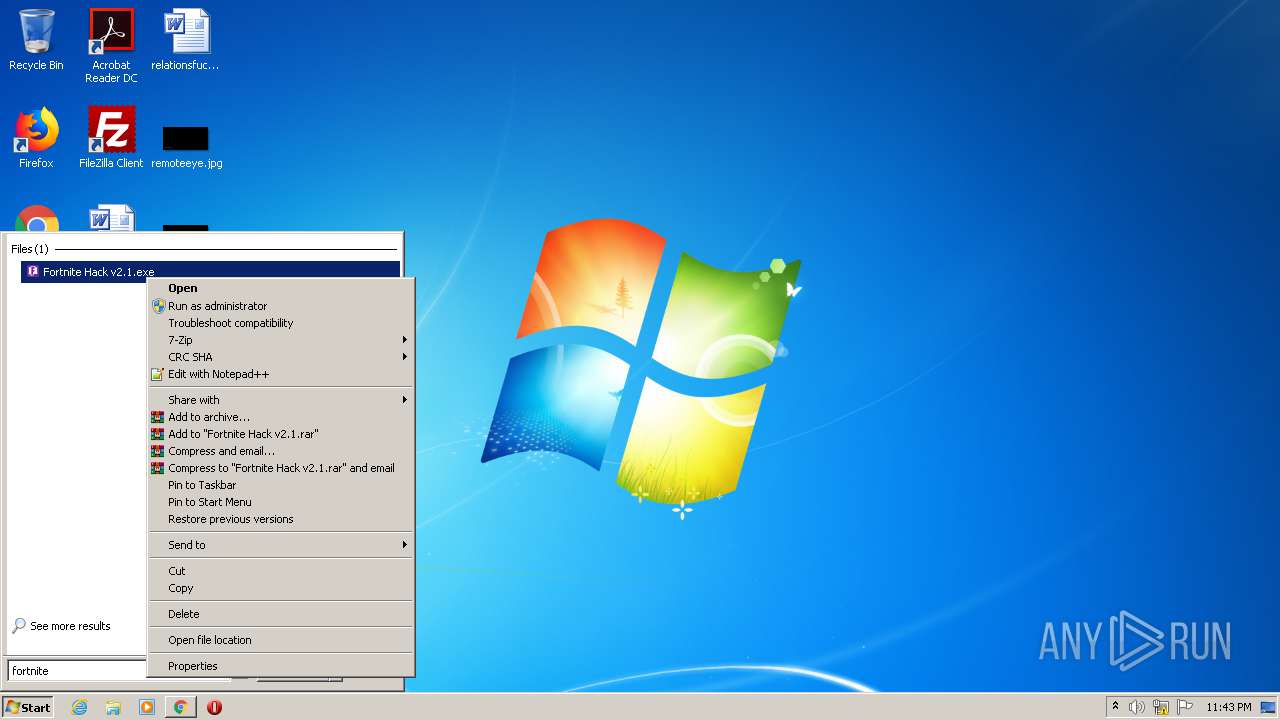Show hidden tray icons arrow
This screenshot has height=720, width=1280.
click(x=1115, y=707)
